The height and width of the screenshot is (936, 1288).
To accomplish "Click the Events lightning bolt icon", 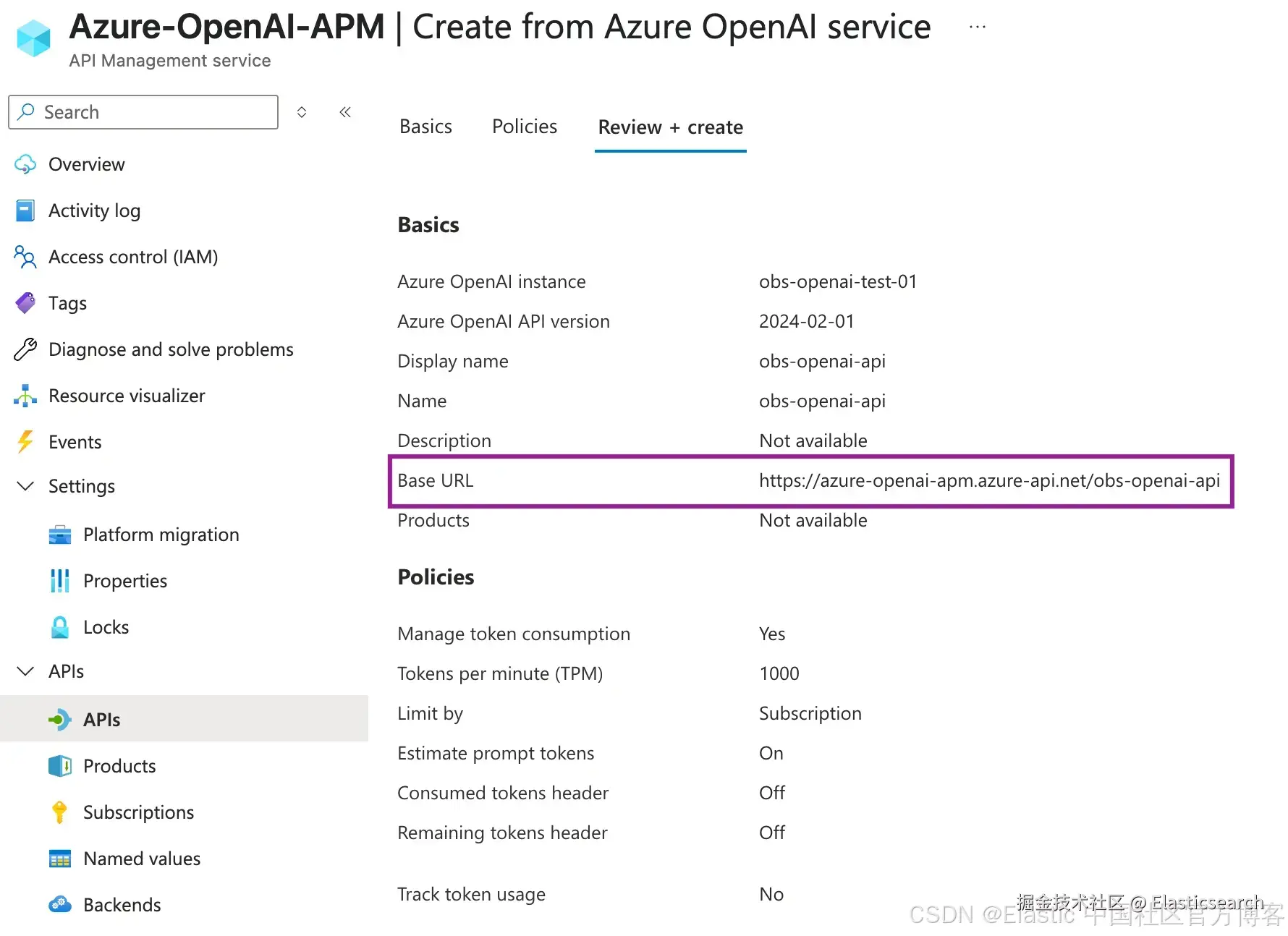I will (25, 442).
